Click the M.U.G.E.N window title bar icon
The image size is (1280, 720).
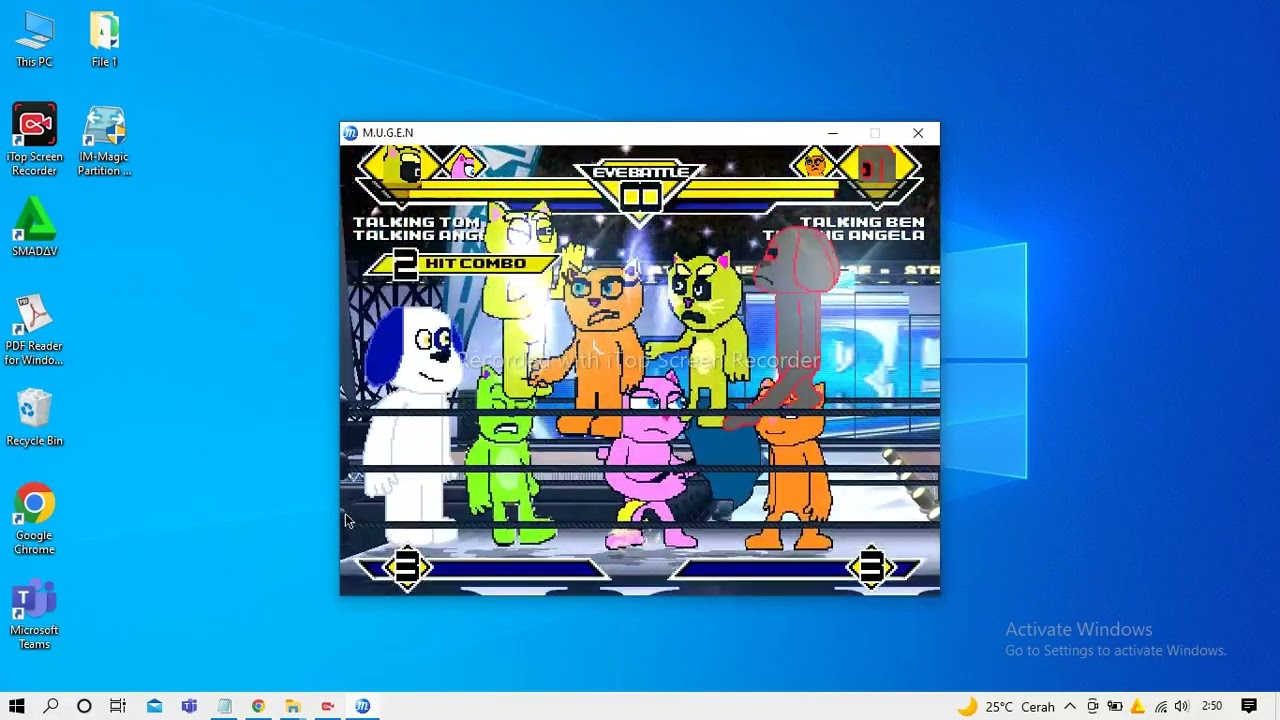[350, 133]
